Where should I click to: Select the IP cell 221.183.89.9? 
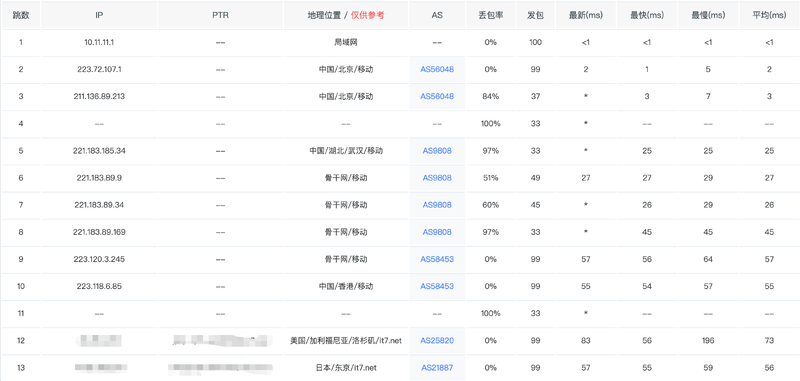99,177
